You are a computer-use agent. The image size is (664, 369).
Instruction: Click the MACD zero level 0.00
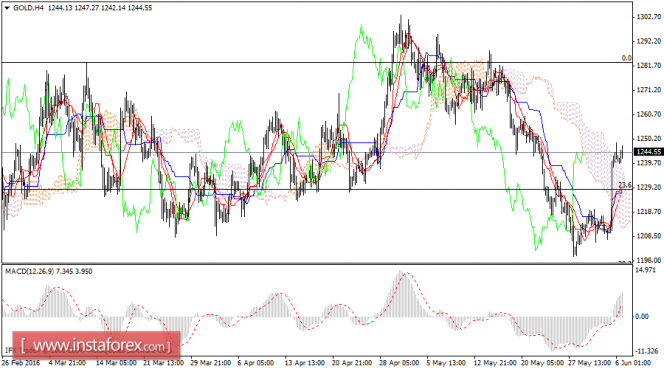pos(642,316)
